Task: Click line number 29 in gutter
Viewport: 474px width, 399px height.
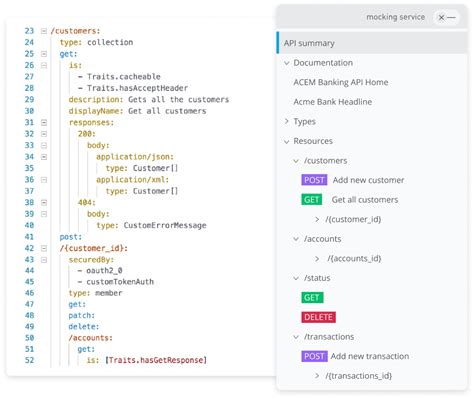Action: tap(29, 100)
